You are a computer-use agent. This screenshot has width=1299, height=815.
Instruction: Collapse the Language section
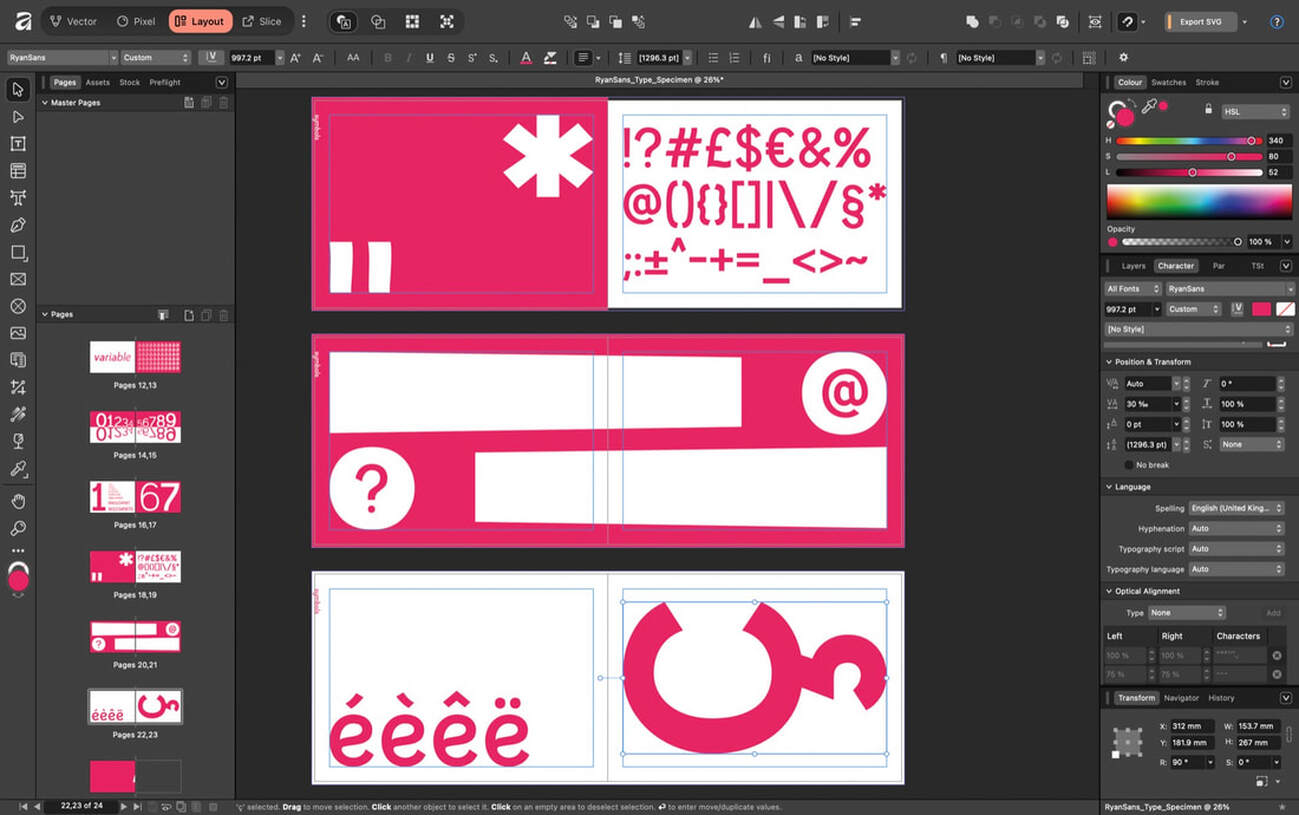[1109, 487]
